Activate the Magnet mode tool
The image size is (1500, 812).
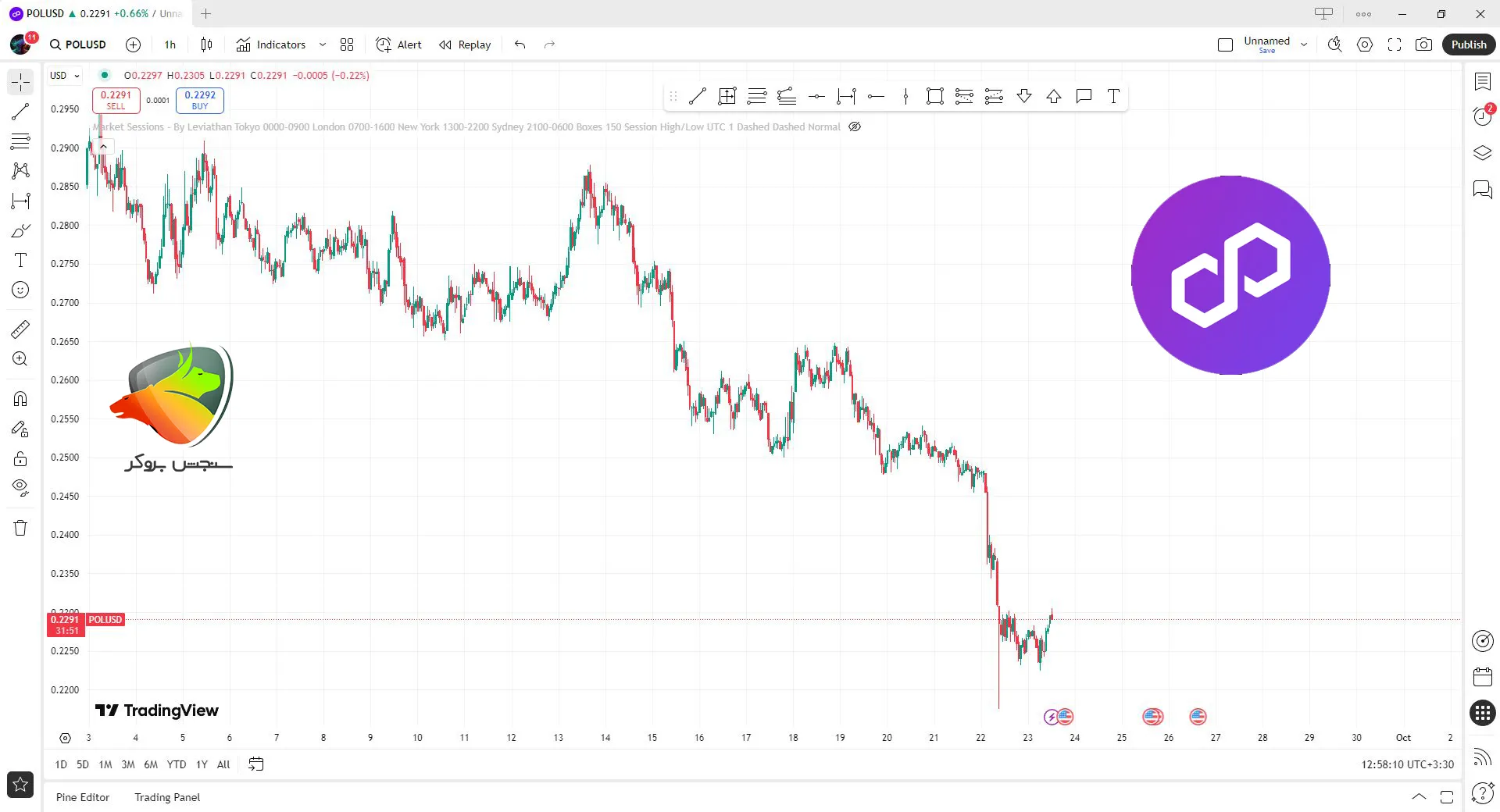pos(20,399)
